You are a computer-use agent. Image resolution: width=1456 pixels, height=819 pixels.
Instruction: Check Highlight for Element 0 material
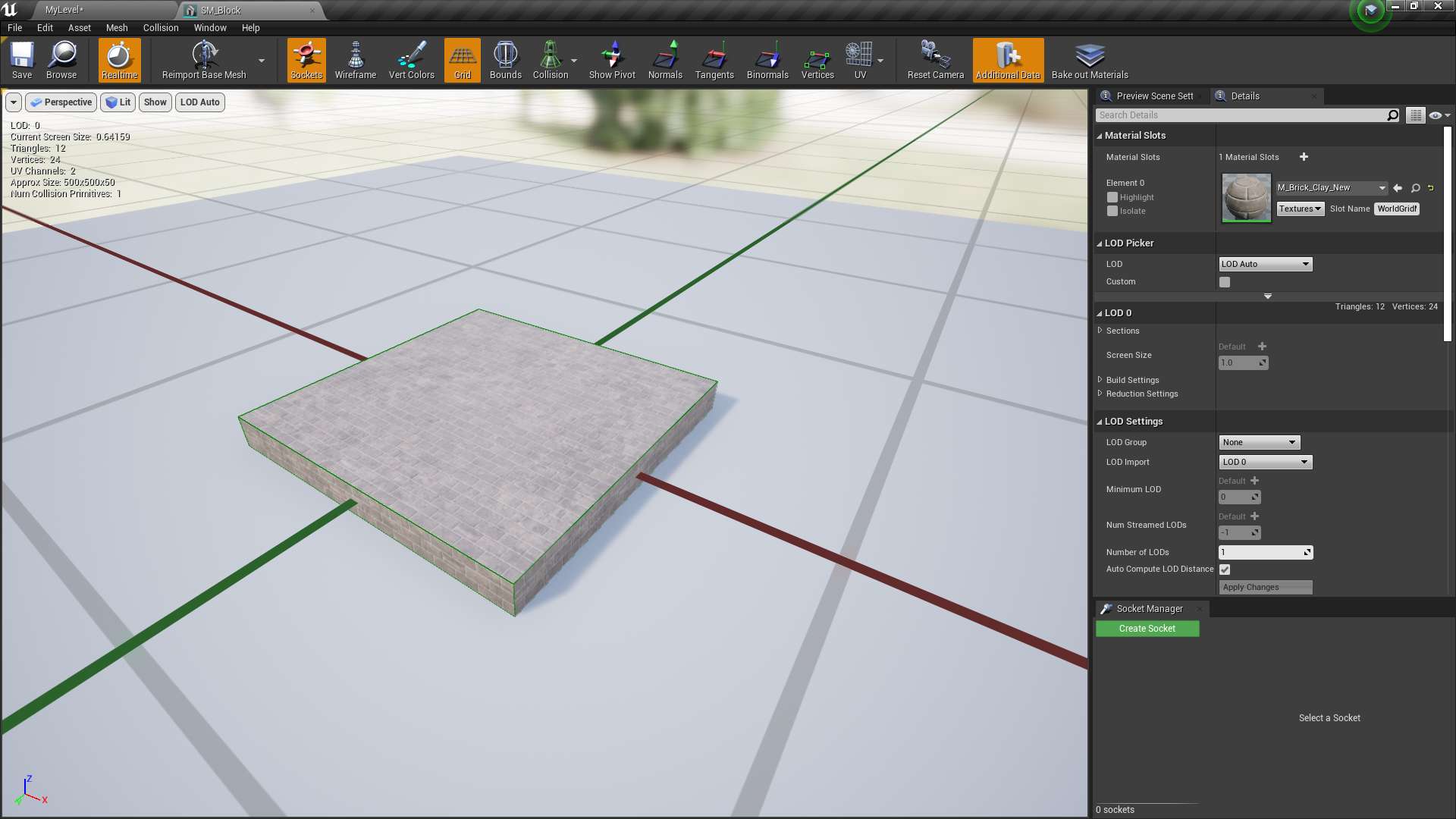pos(1112,197)
